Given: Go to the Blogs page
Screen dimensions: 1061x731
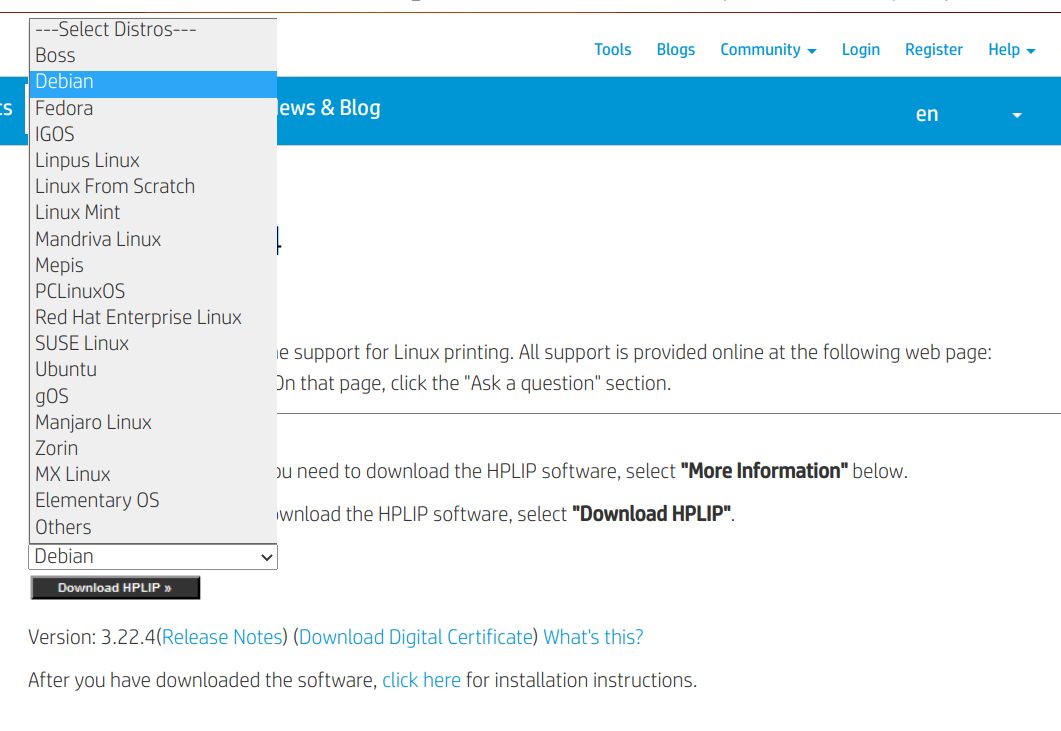Looking at the screenshot, I should tap(675, 50).
